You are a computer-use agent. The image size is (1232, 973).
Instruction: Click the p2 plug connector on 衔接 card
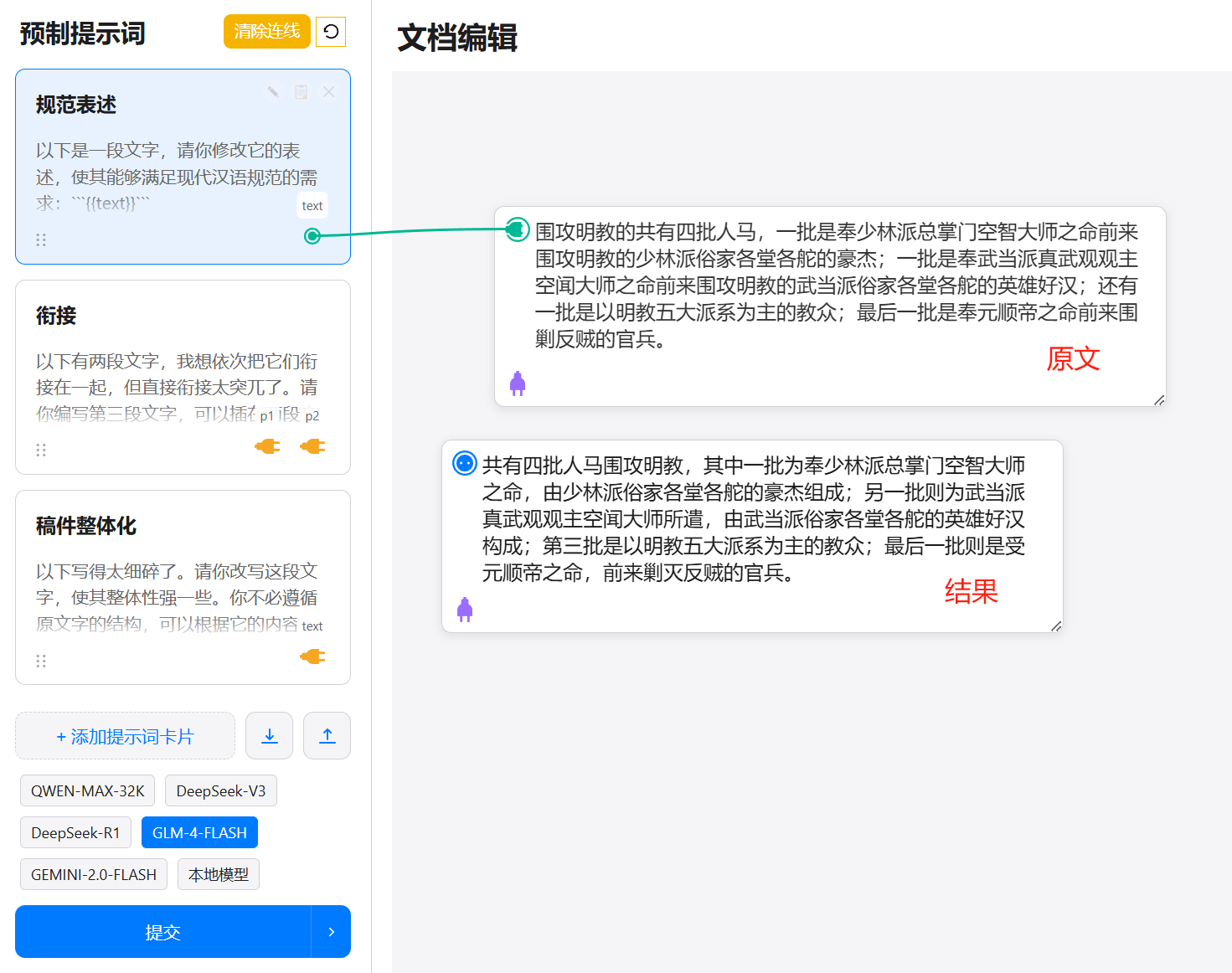pyautogui.click(x=312, y=446)
